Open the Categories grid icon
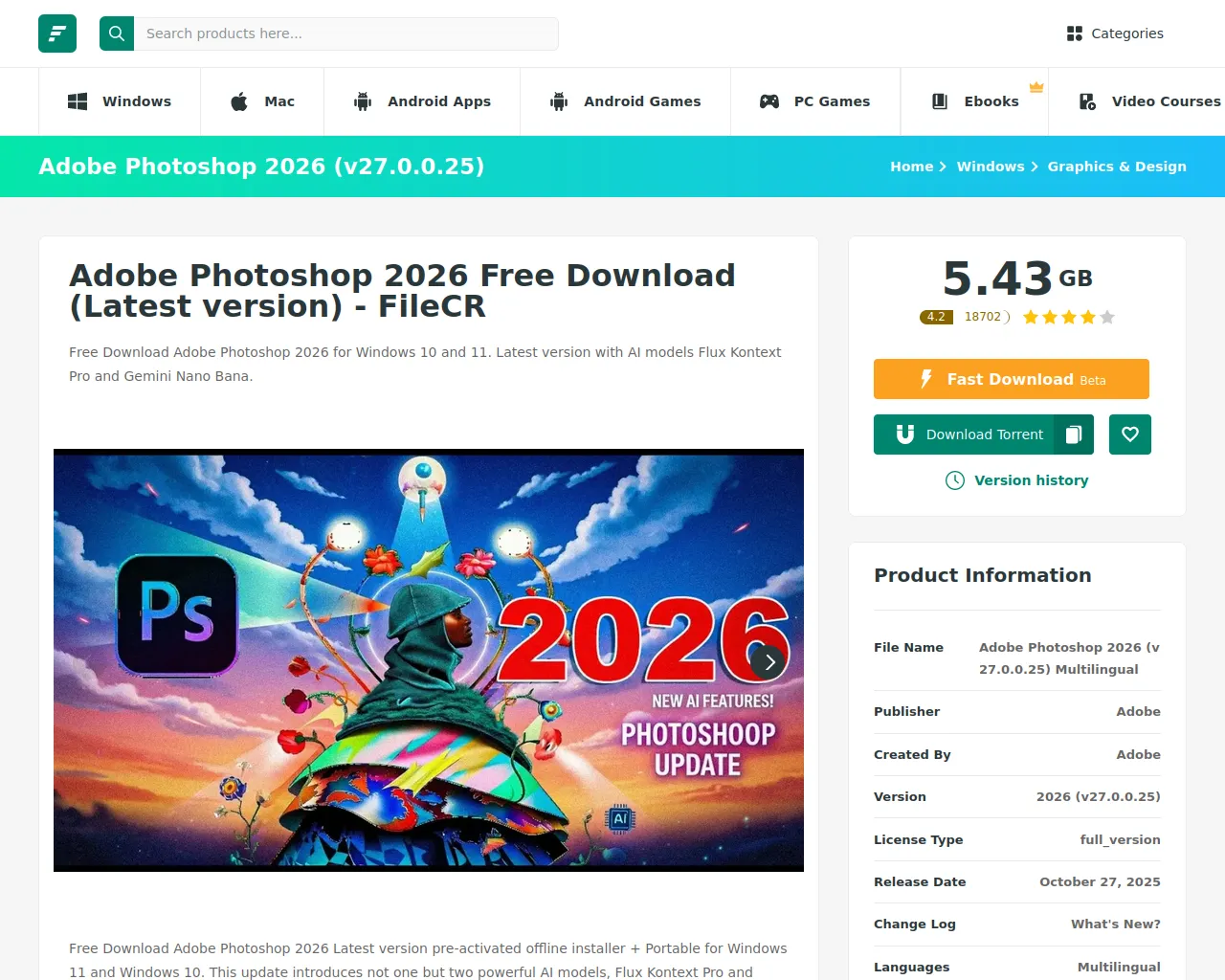1225x980 pixels. tap(1075, 33)
